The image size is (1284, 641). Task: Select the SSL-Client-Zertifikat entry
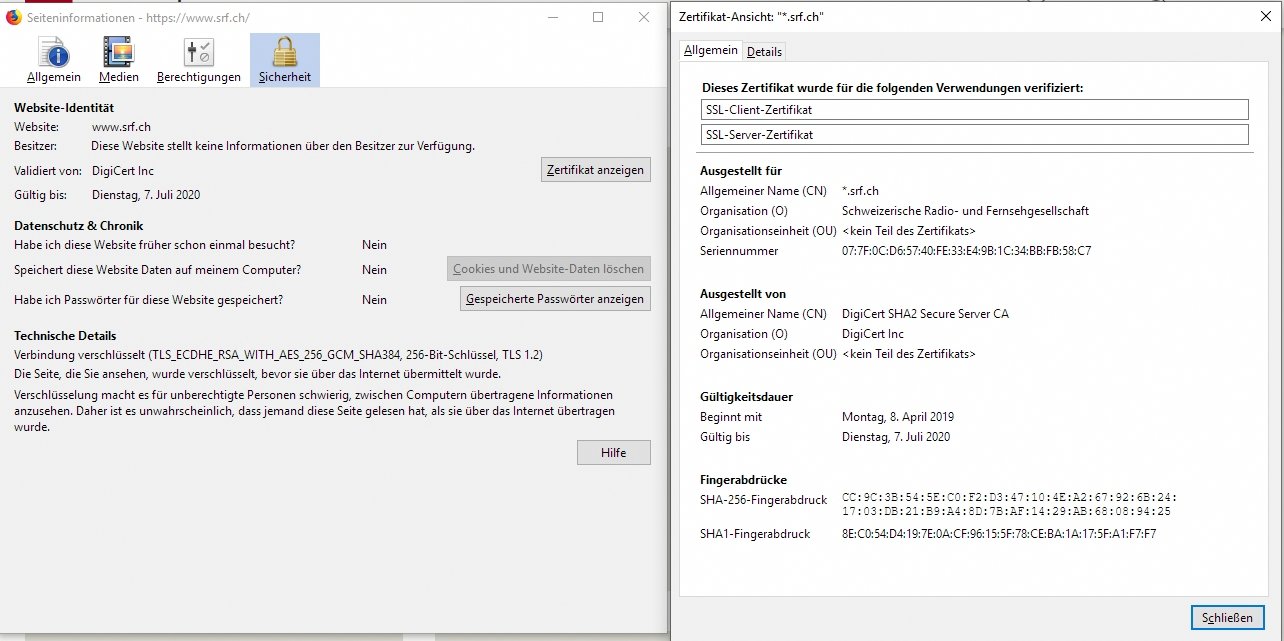point(975,109)
